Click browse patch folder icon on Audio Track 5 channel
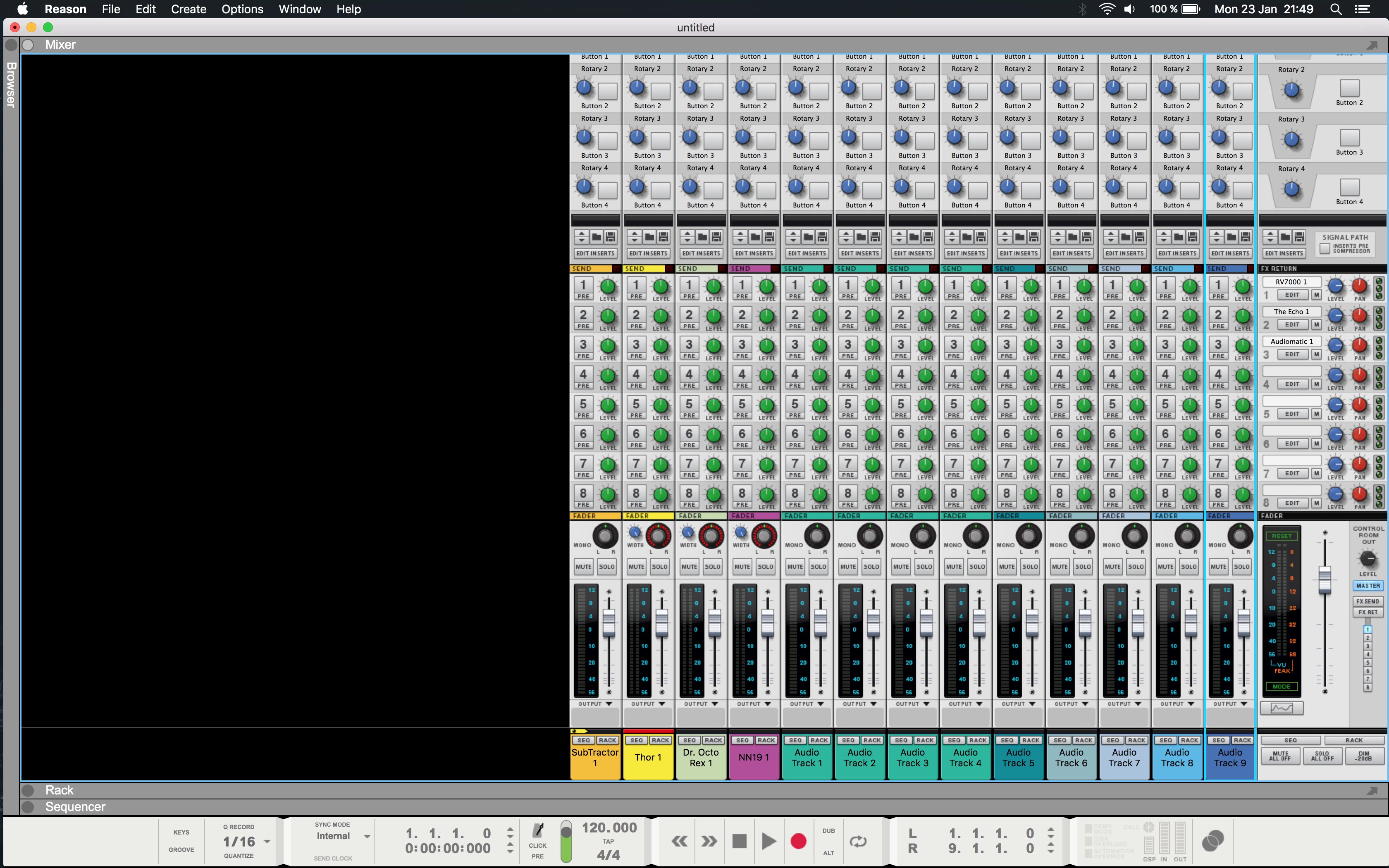1389x868 pixels. pos(1019,236)
